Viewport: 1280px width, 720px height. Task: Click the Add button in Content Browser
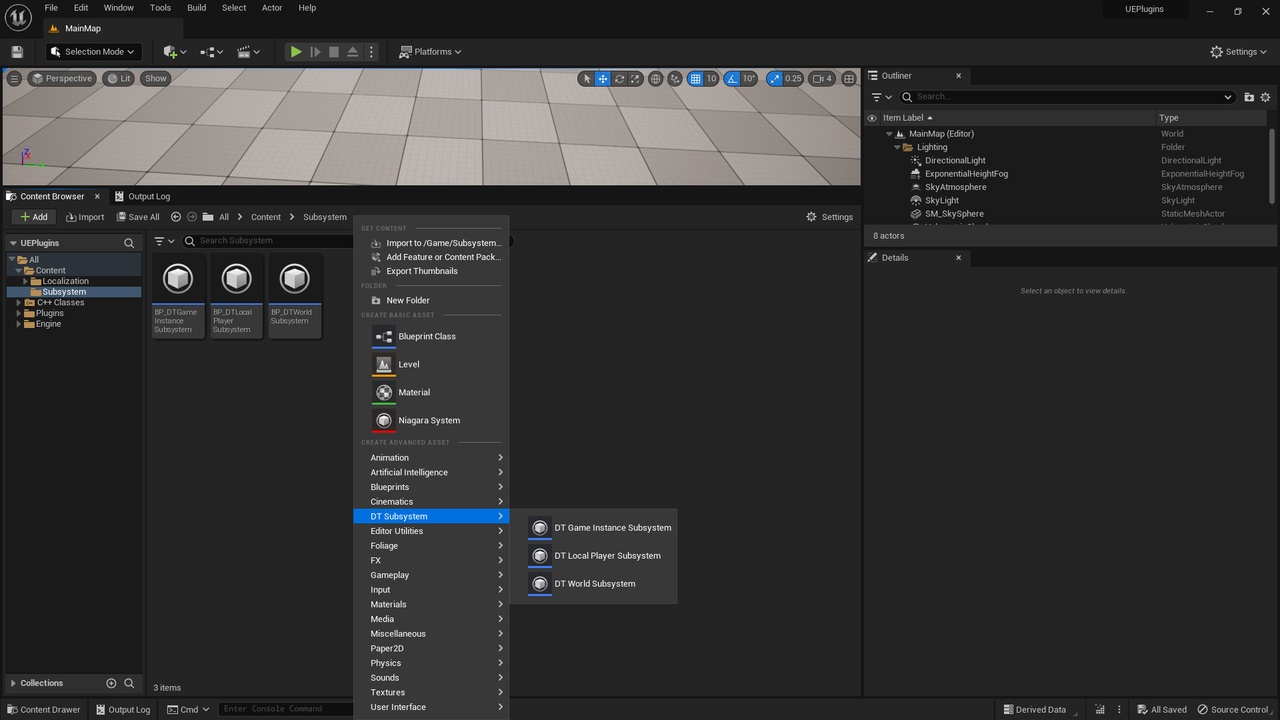pos(33,217)
